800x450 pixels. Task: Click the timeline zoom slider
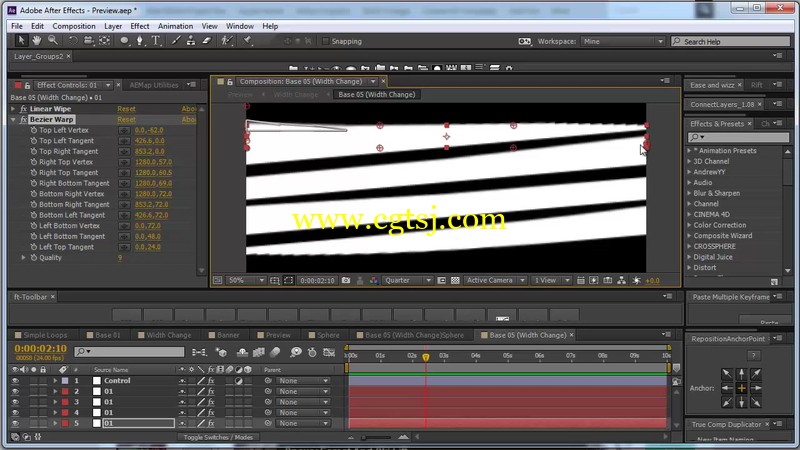[x=377, y=437]
